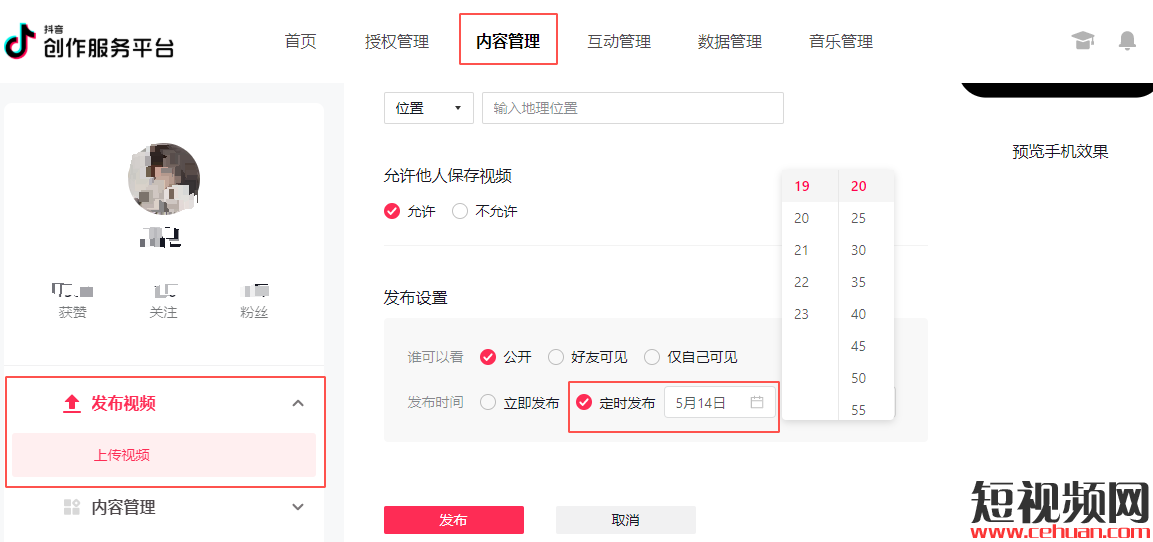1153x542 pixels.
Task: Click the 输入地理位置 input field
Action: coord(632,108)
